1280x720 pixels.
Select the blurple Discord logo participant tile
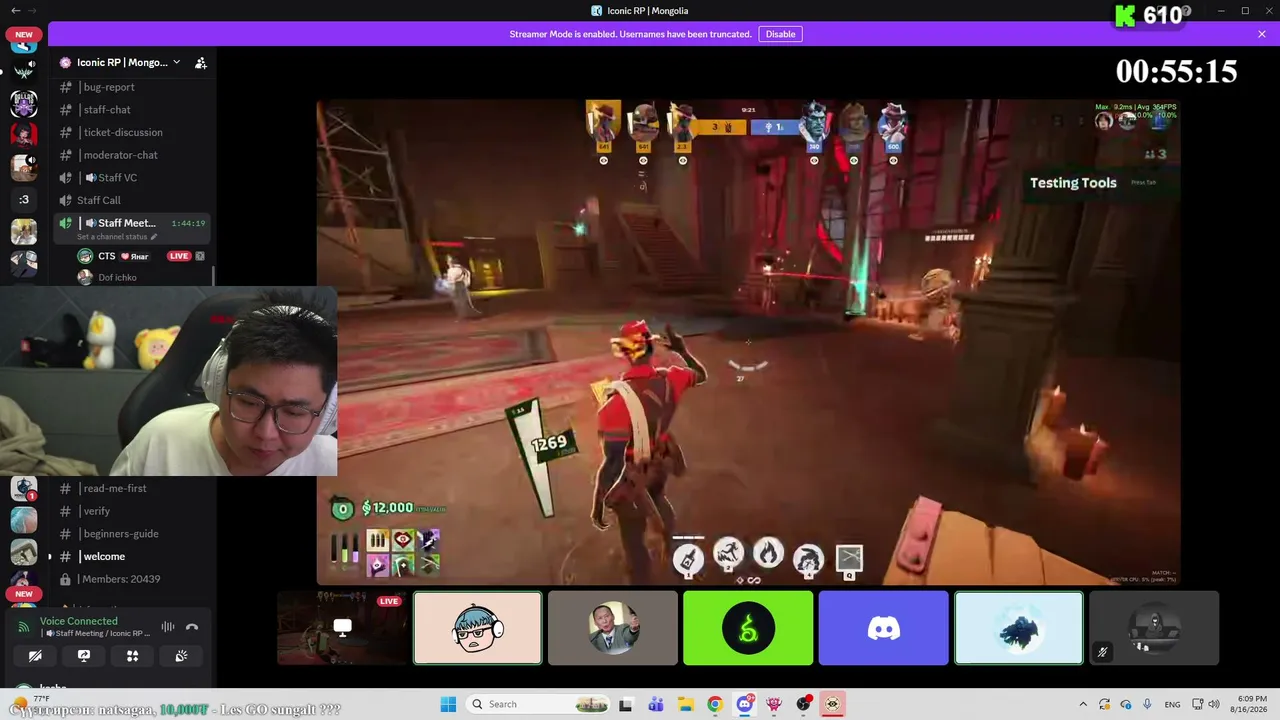883,628
